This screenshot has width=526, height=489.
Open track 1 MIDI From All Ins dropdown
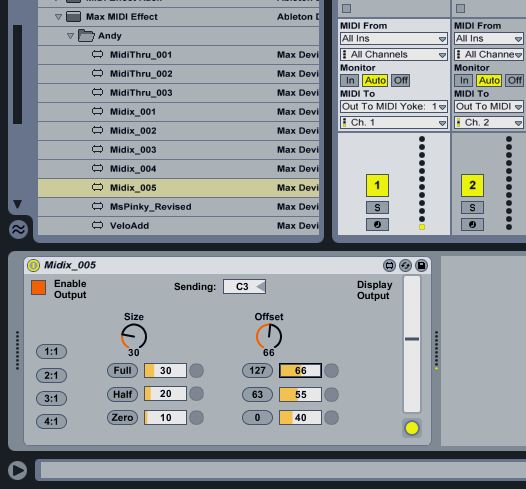394,39
